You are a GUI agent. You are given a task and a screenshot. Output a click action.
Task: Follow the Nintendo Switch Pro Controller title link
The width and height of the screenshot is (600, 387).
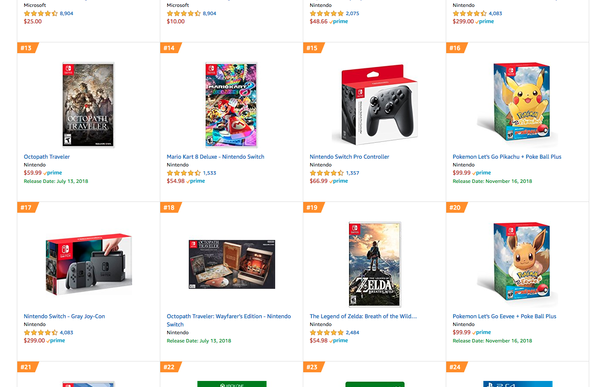[349, 157]
